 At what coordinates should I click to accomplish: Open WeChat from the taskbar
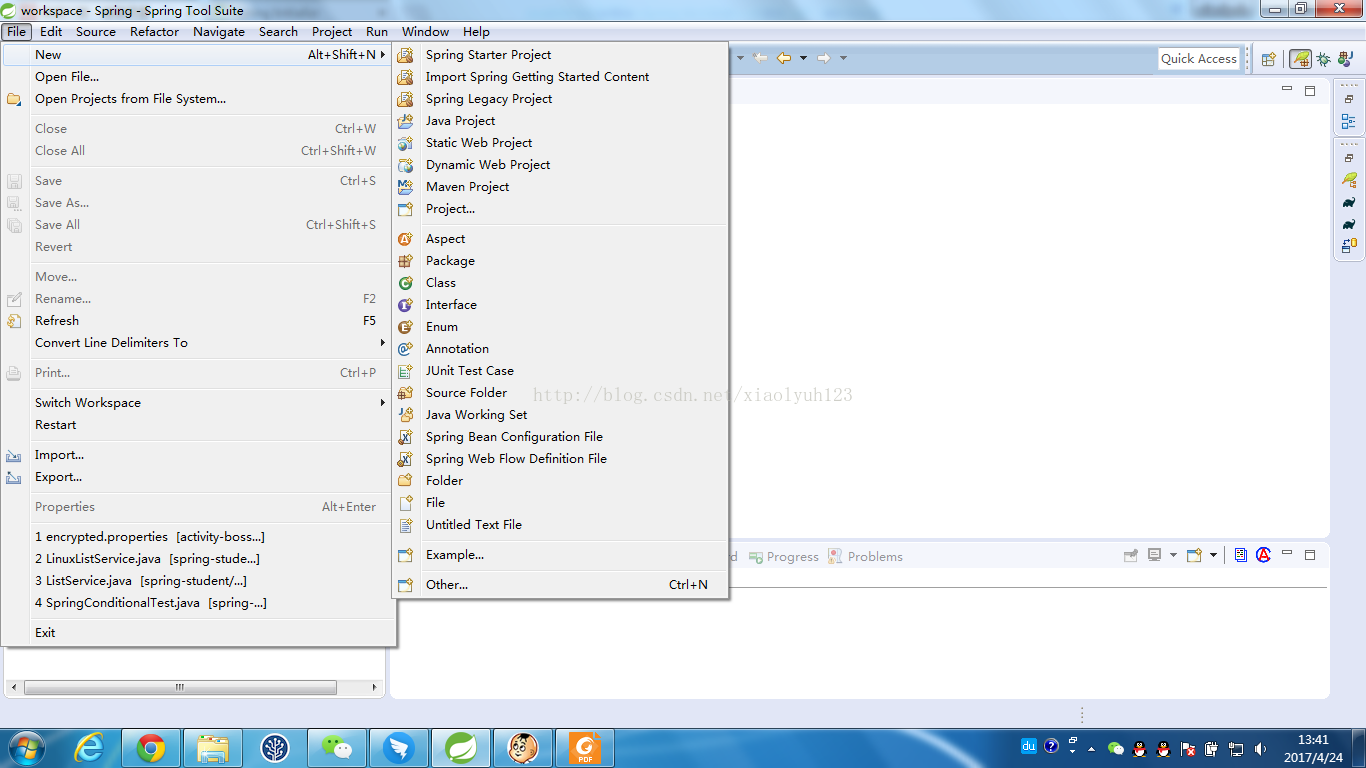point(337,748)
